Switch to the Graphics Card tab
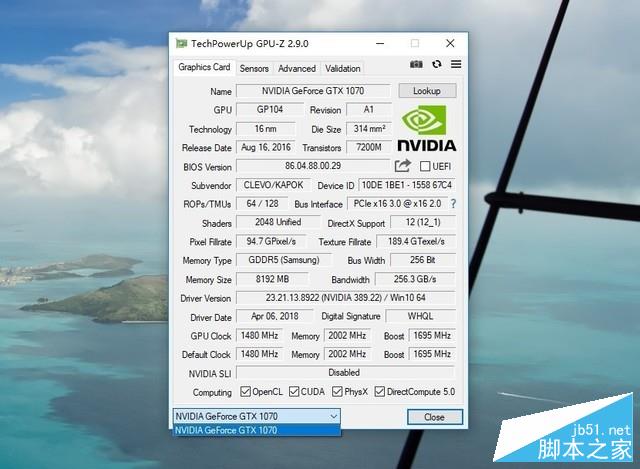This screenshot has width=640, height=469. (204, 67)
